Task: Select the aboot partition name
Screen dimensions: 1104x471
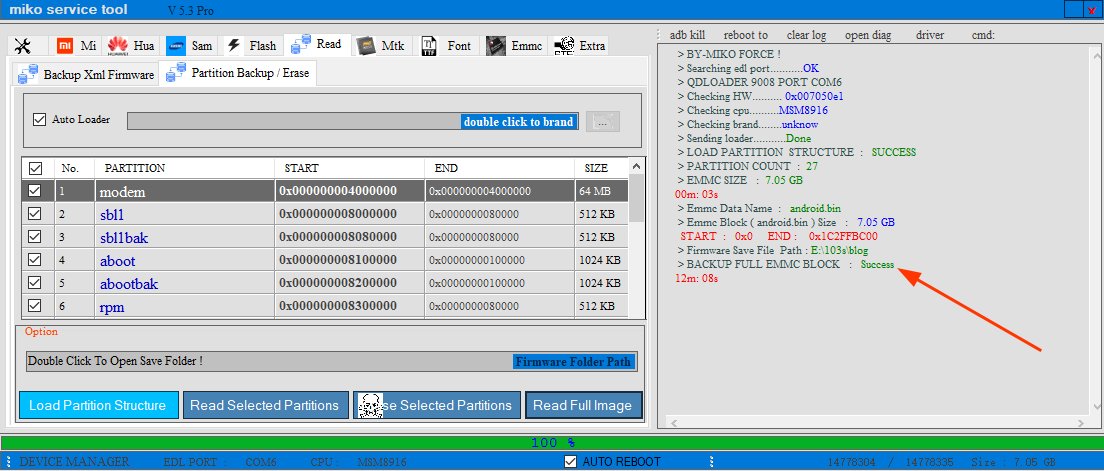Action: [118, 261]
